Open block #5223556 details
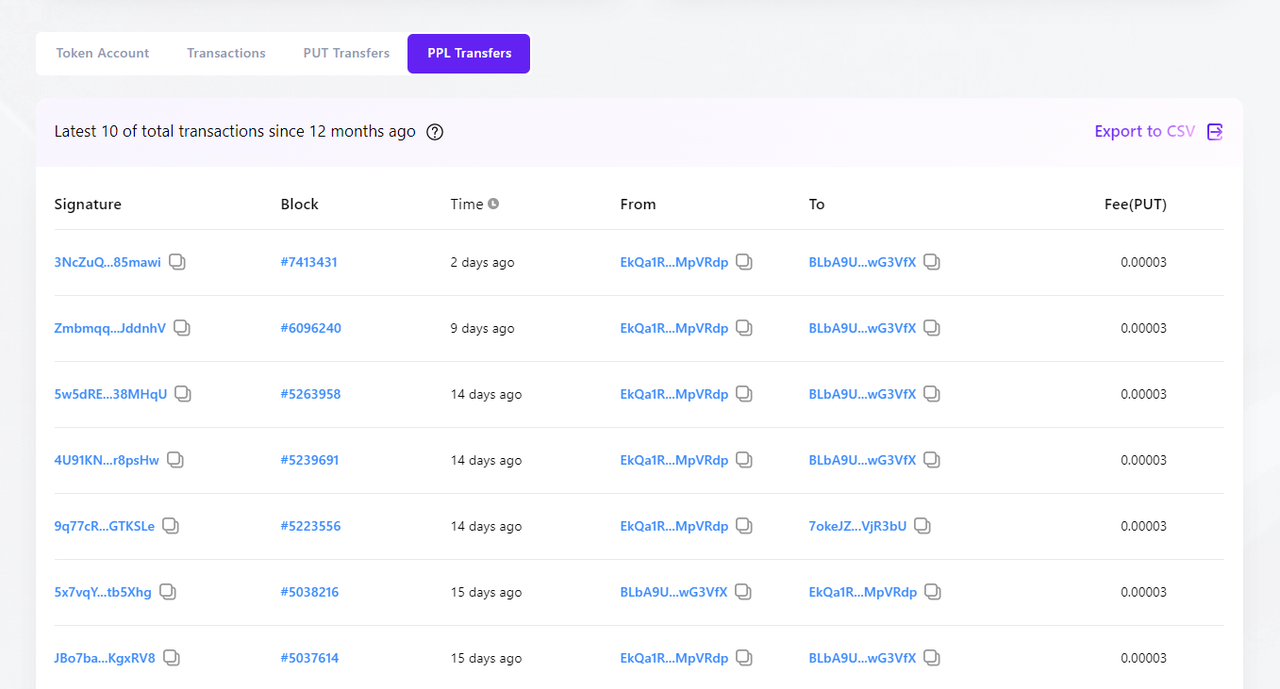The height and width of the screenshot is (689, 1280). pyautogui.click(x=310, y=526)
